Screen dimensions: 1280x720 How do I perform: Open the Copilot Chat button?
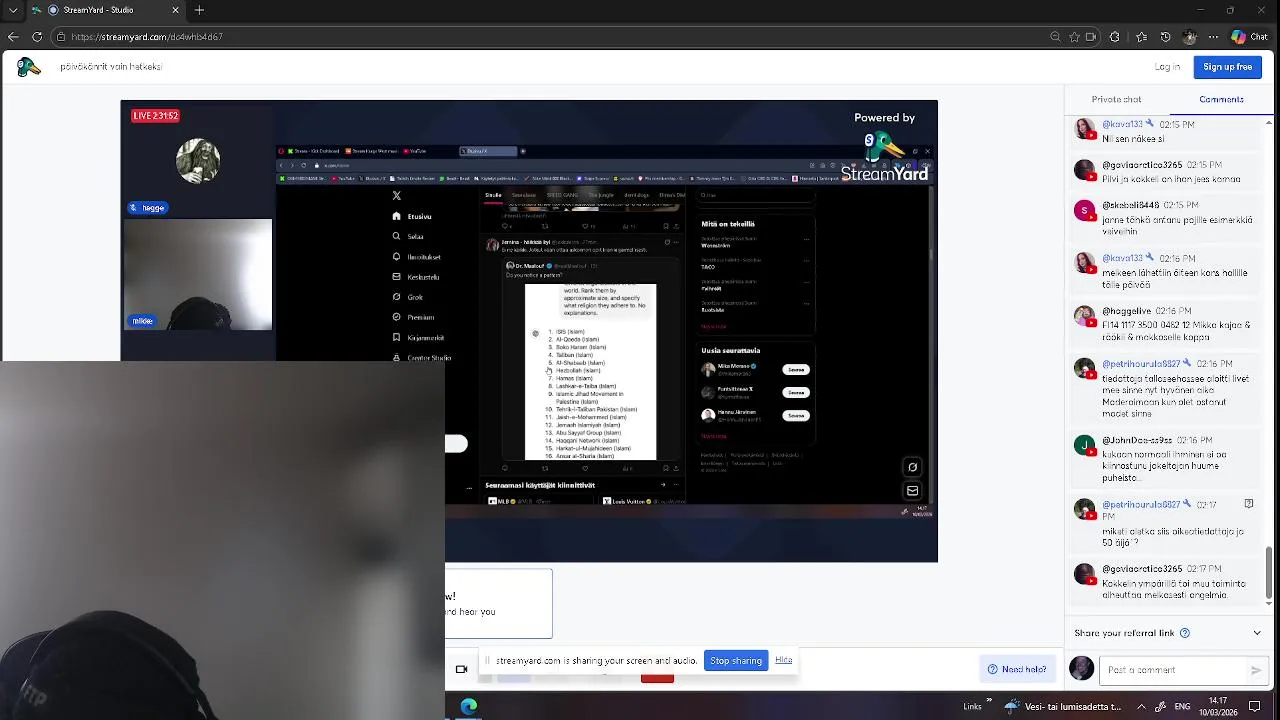point(1250,37)
